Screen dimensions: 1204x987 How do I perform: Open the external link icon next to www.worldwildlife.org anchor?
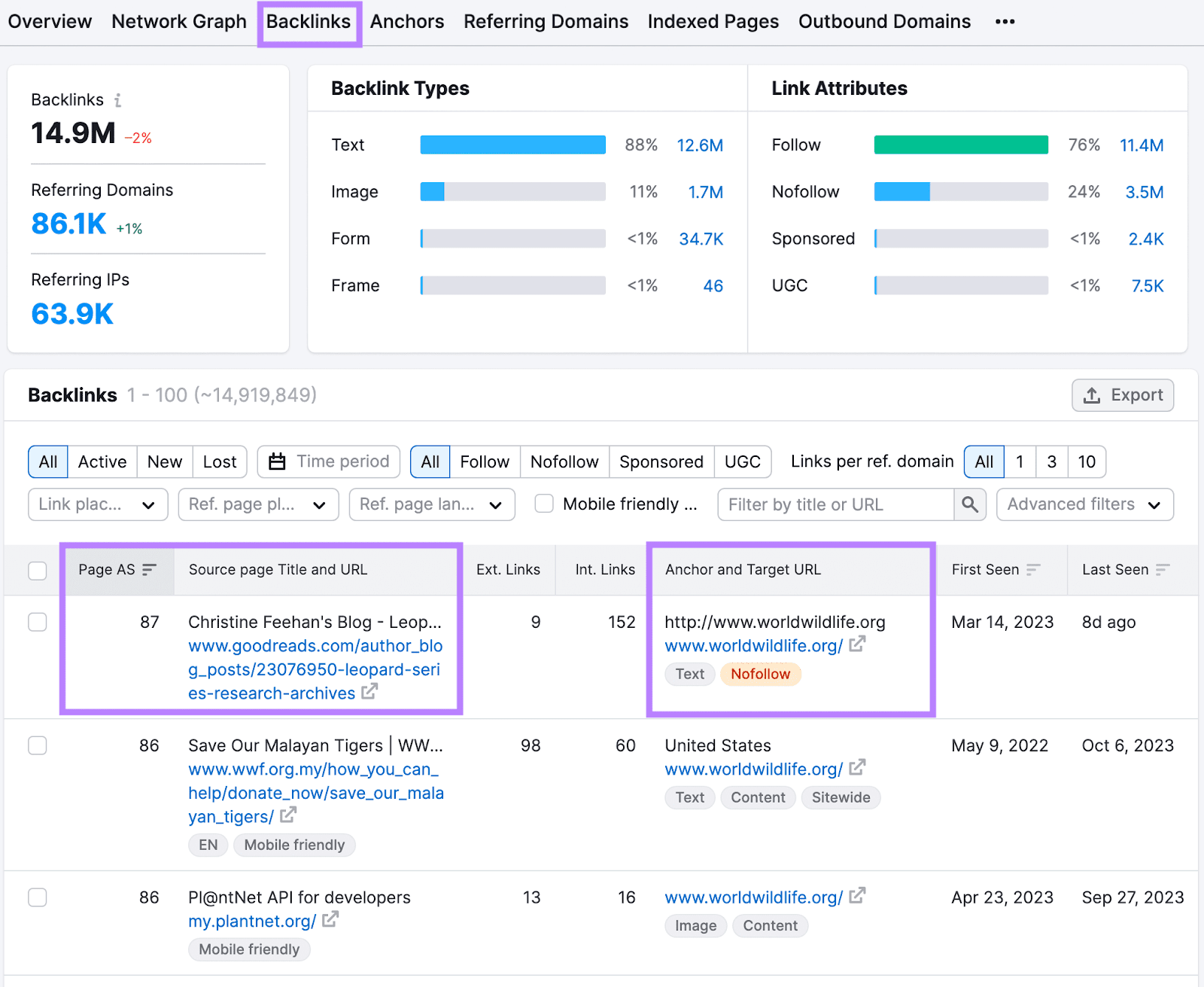click(x=857, y=645)
